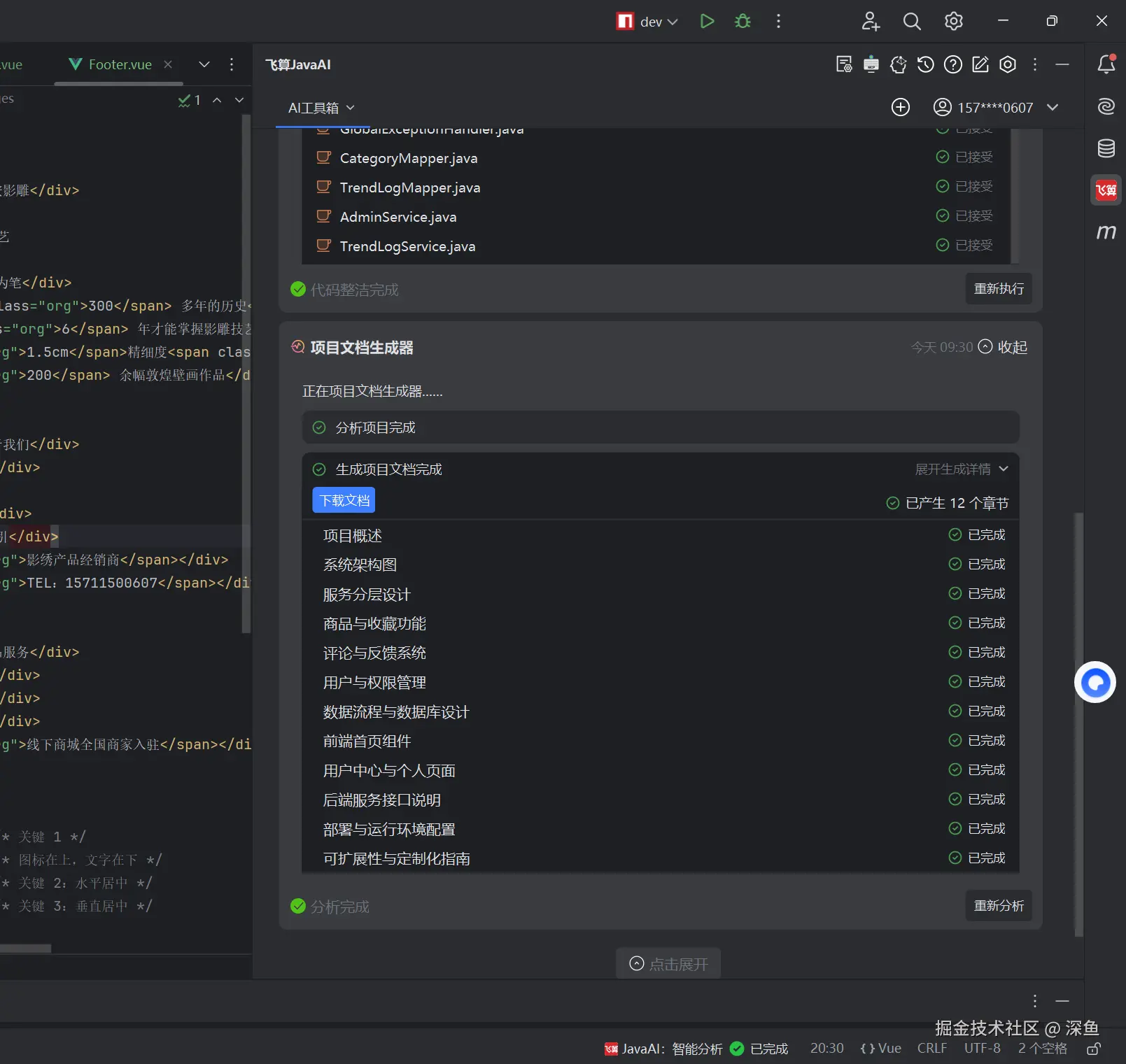Click the editor vertical scrollbar
The height and width of the screenshot is (1064, 1126).
(x=246, y=374)
